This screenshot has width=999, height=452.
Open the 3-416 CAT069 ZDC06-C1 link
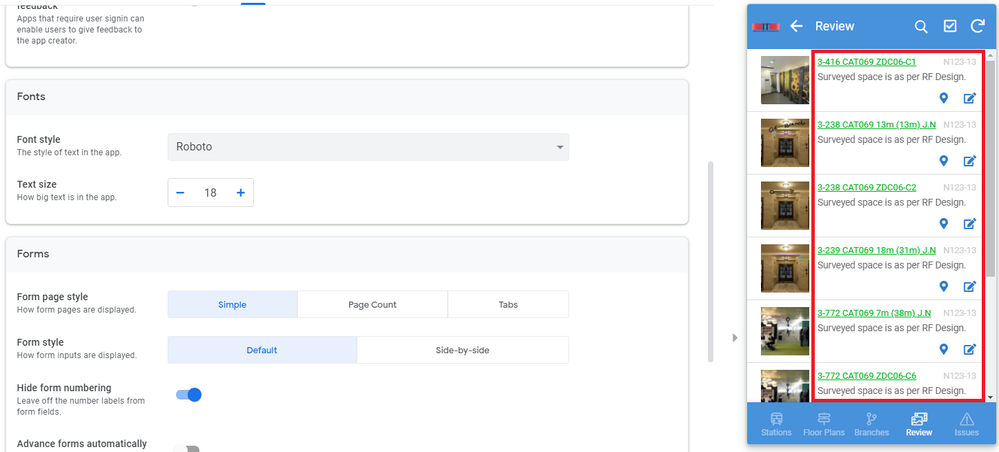click(x=866, y=62)
